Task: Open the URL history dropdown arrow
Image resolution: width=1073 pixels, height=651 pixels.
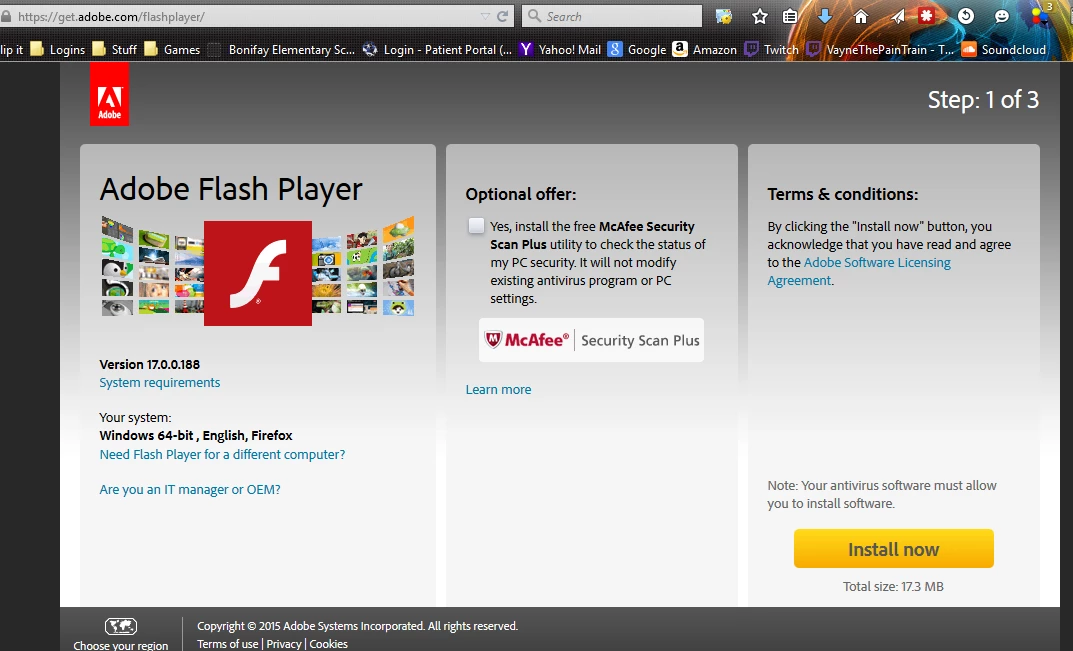Action: [485, 16]
